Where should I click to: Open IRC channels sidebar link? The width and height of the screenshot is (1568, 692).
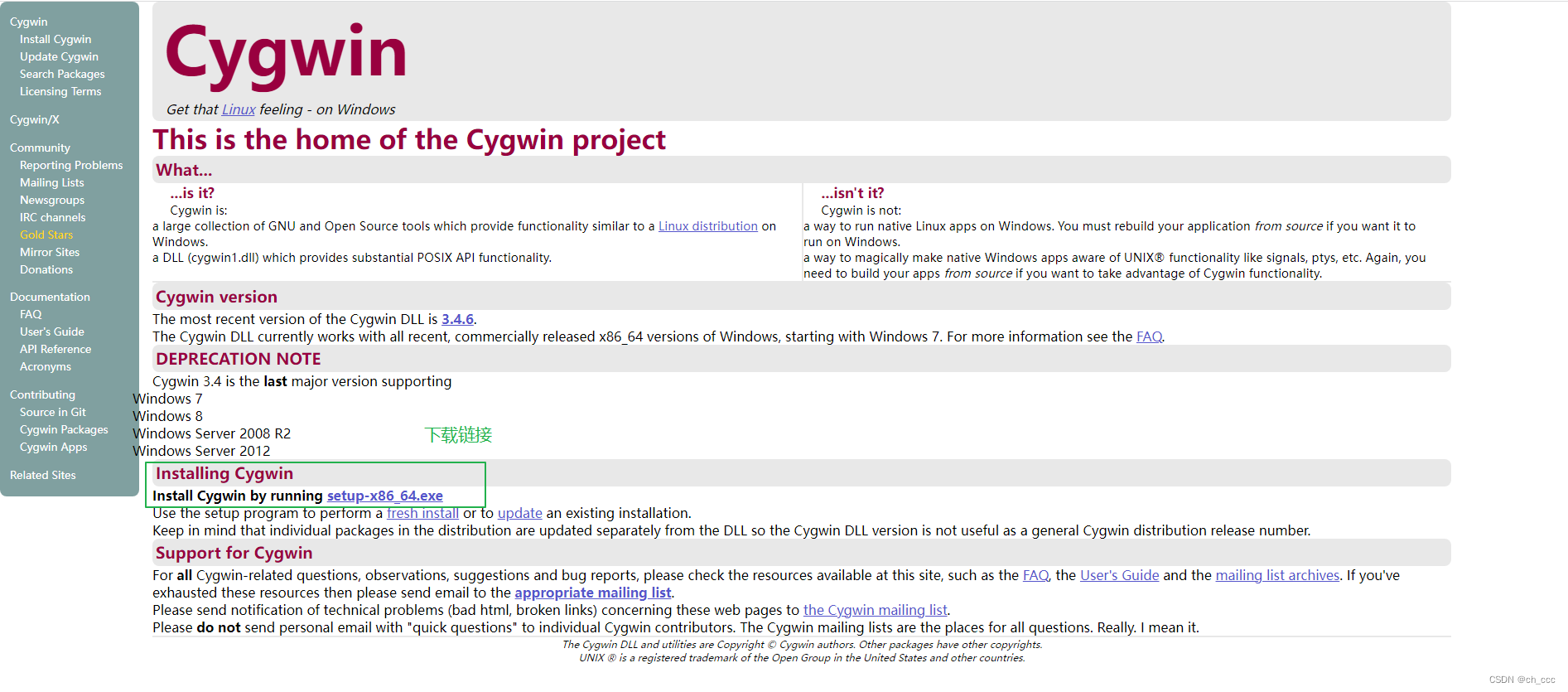pyautogui.click(x=53, y=217)
